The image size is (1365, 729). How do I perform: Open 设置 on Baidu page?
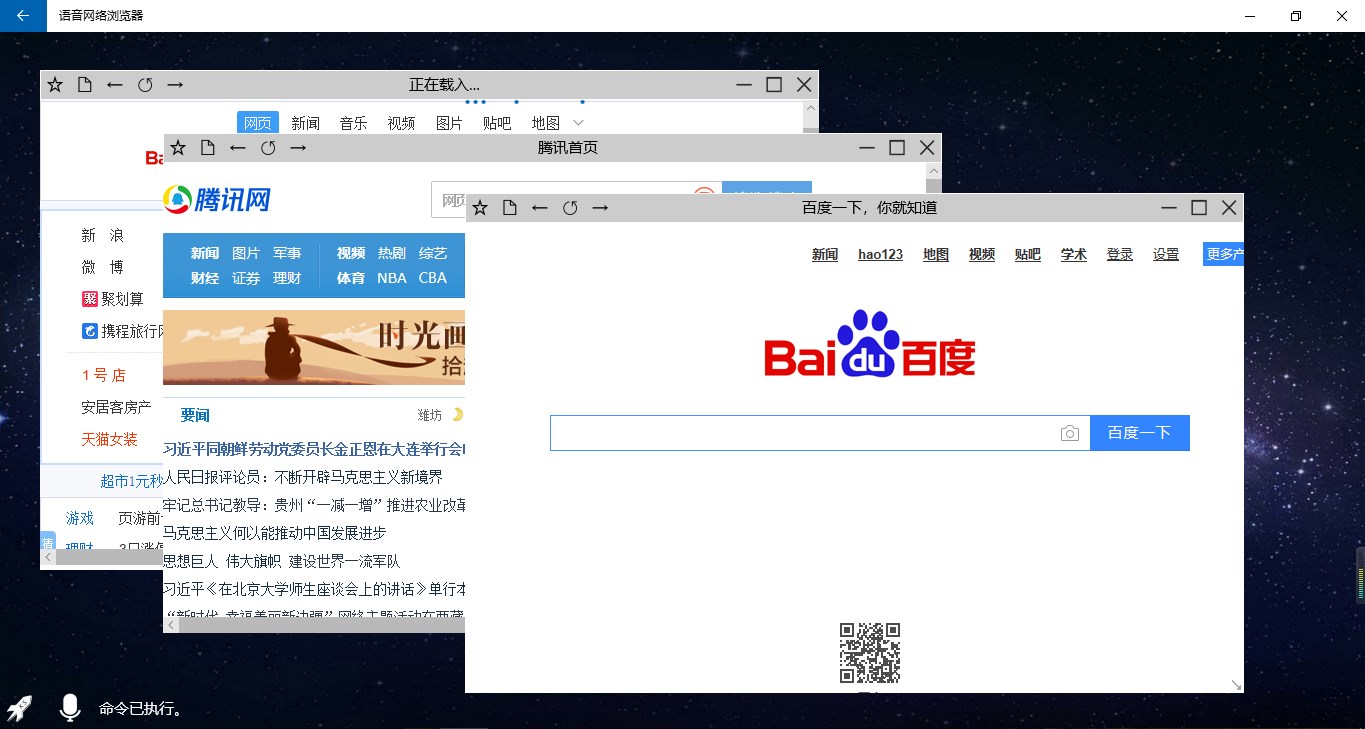tap(1166, 255)
